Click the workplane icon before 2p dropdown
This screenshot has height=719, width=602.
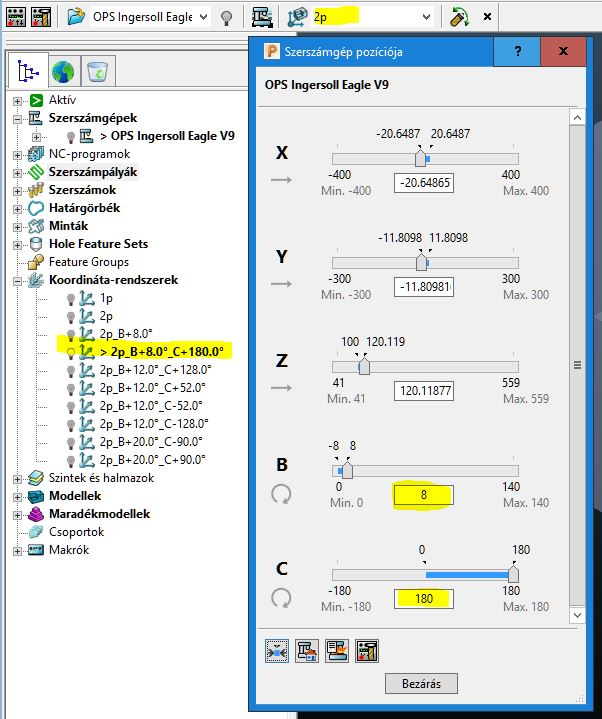click(x=297, y=17)
